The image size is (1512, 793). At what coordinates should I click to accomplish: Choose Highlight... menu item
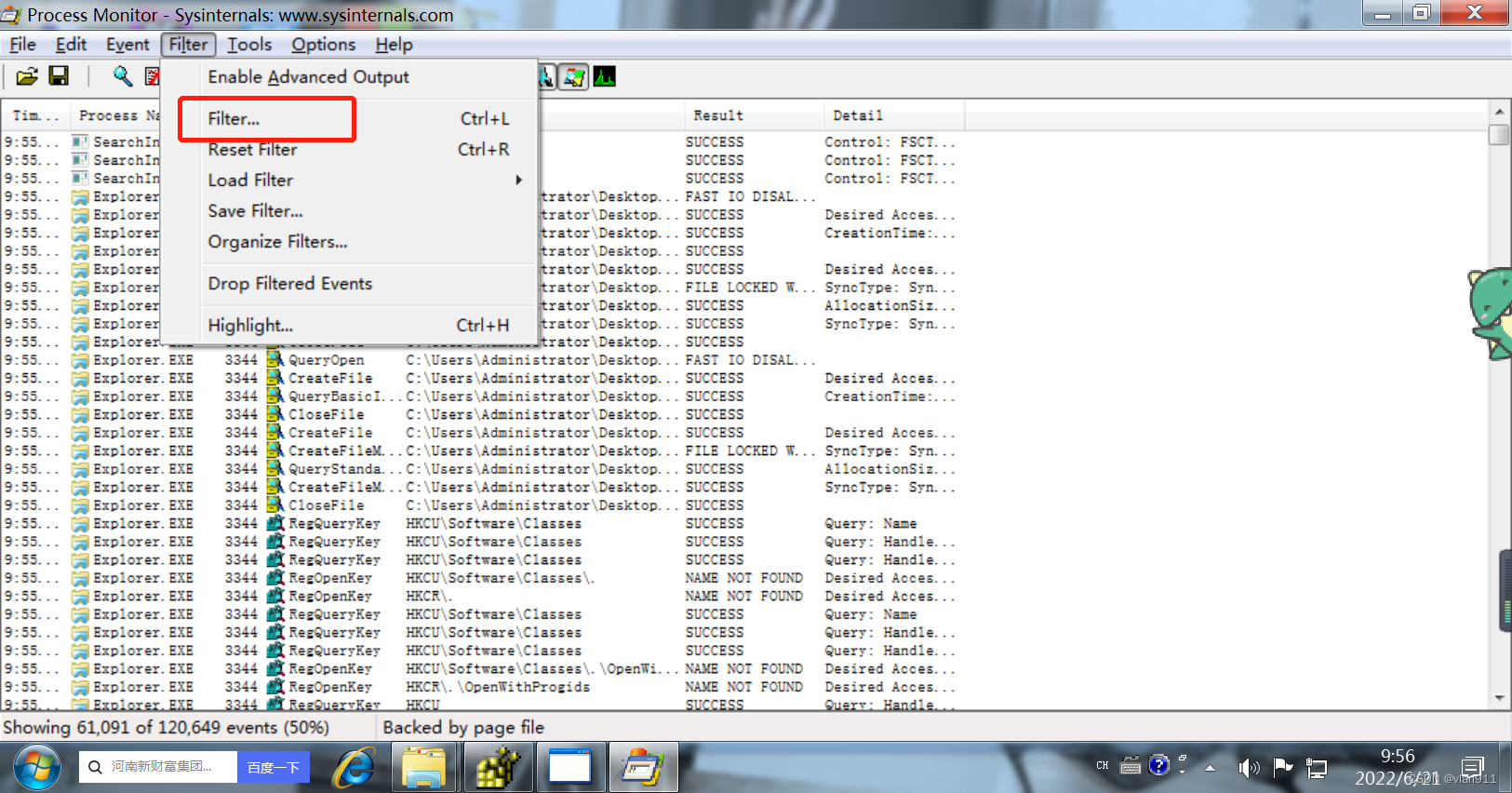349,326
